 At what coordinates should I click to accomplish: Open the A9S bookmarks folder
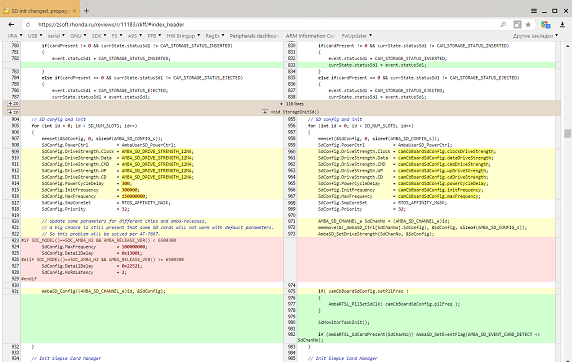pos(135,36)
